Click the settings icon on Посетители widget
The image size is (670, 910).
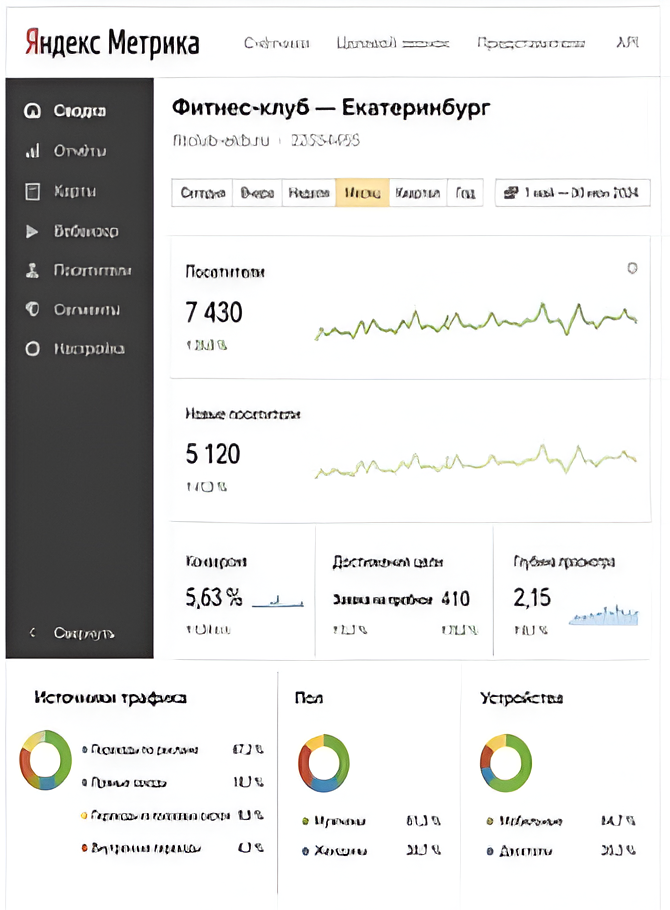631,268
